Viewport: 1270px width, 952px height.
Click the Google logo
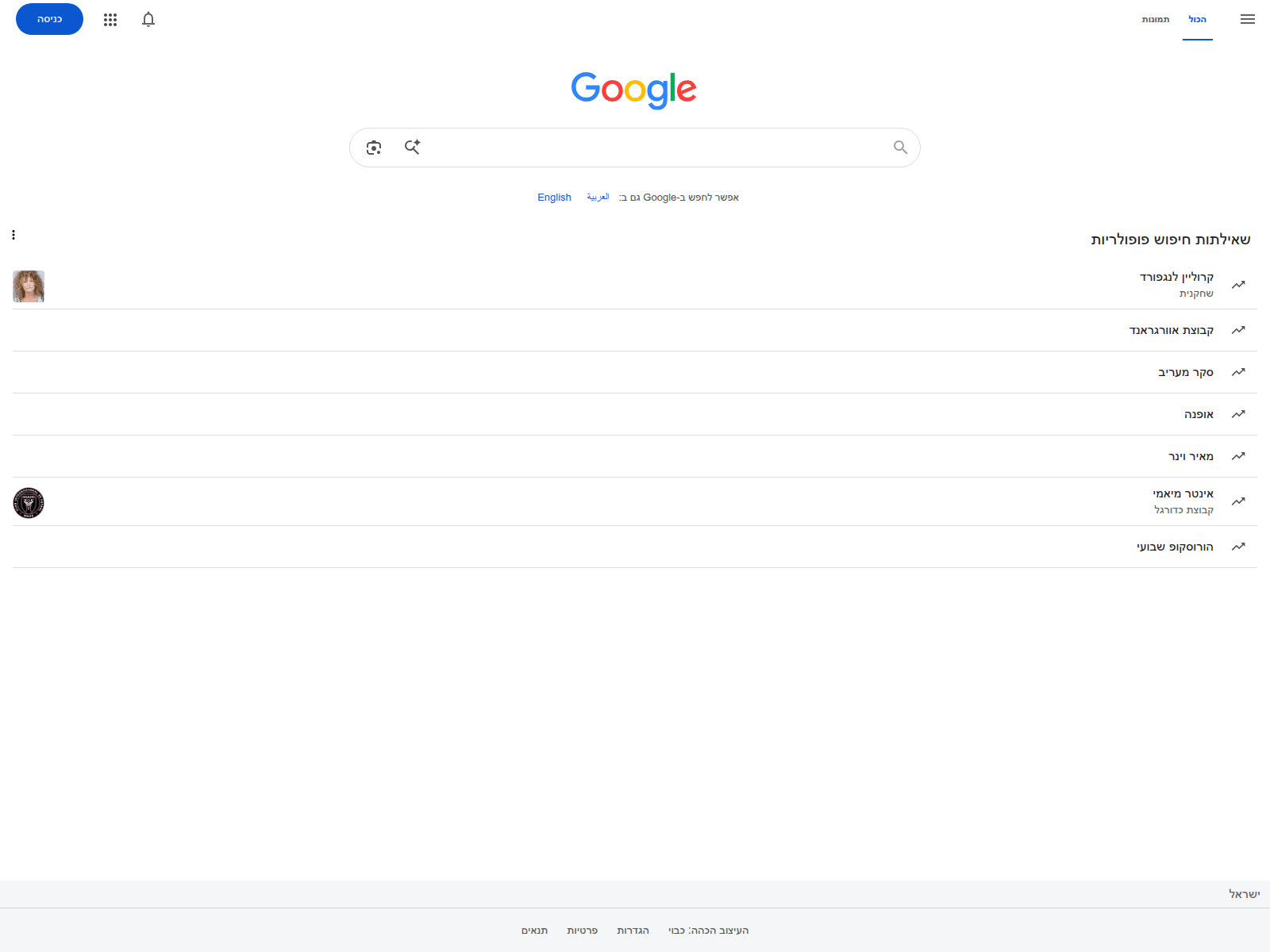coord(634,90)
